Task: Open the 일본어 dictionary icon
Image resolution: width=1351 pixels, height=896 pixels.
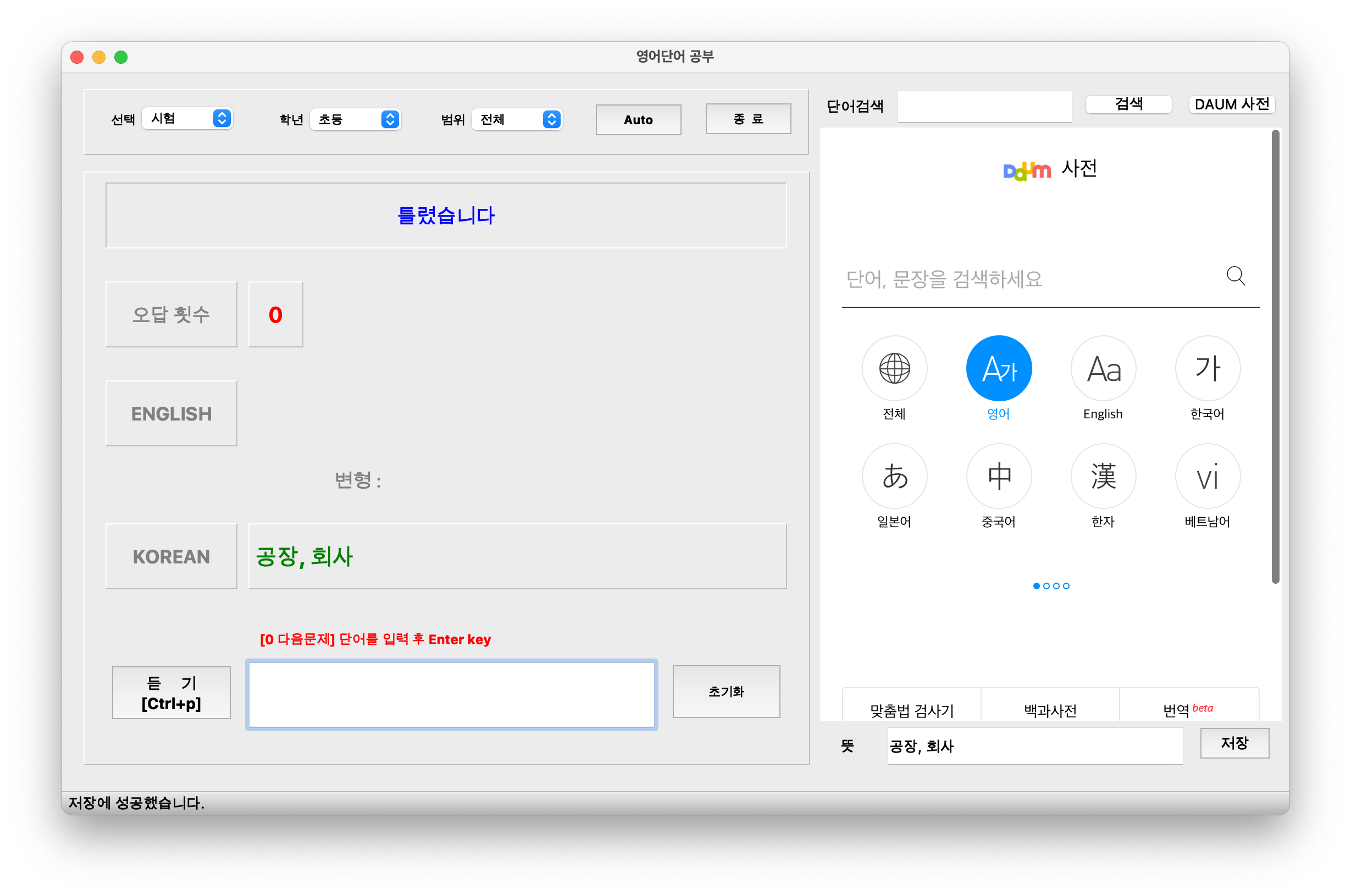Action: 894,476
